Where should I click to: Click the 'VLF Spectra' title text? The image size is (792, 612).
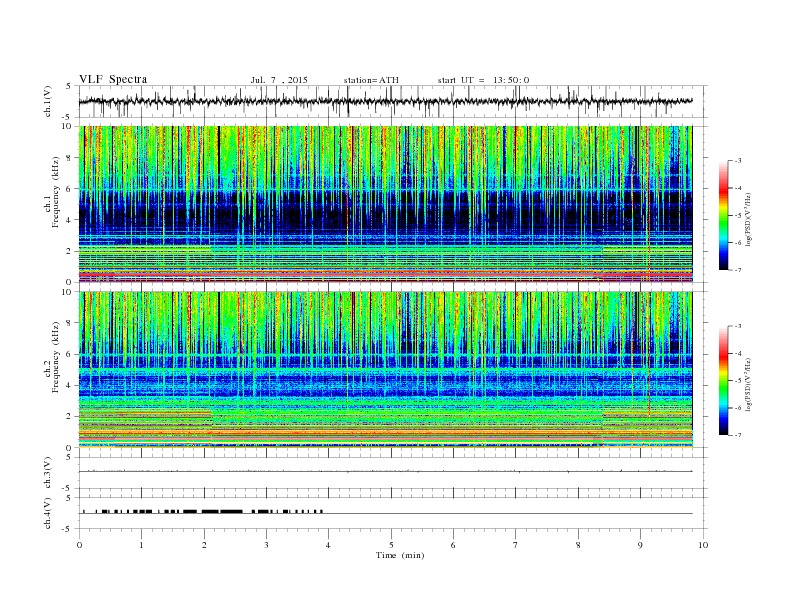(113, 79)
